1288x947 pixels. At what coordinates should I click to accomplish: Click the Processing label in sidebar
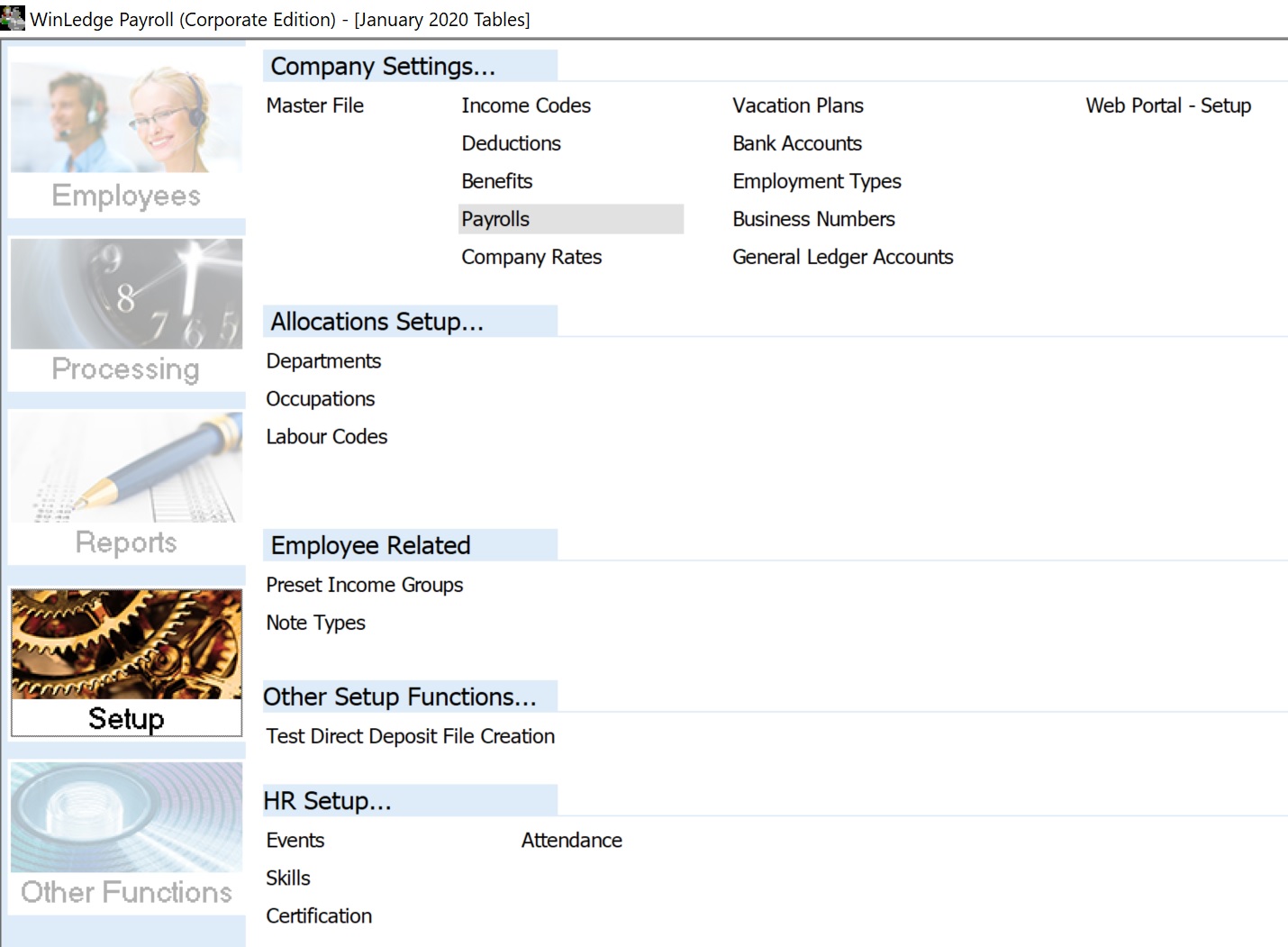point(125,369)
